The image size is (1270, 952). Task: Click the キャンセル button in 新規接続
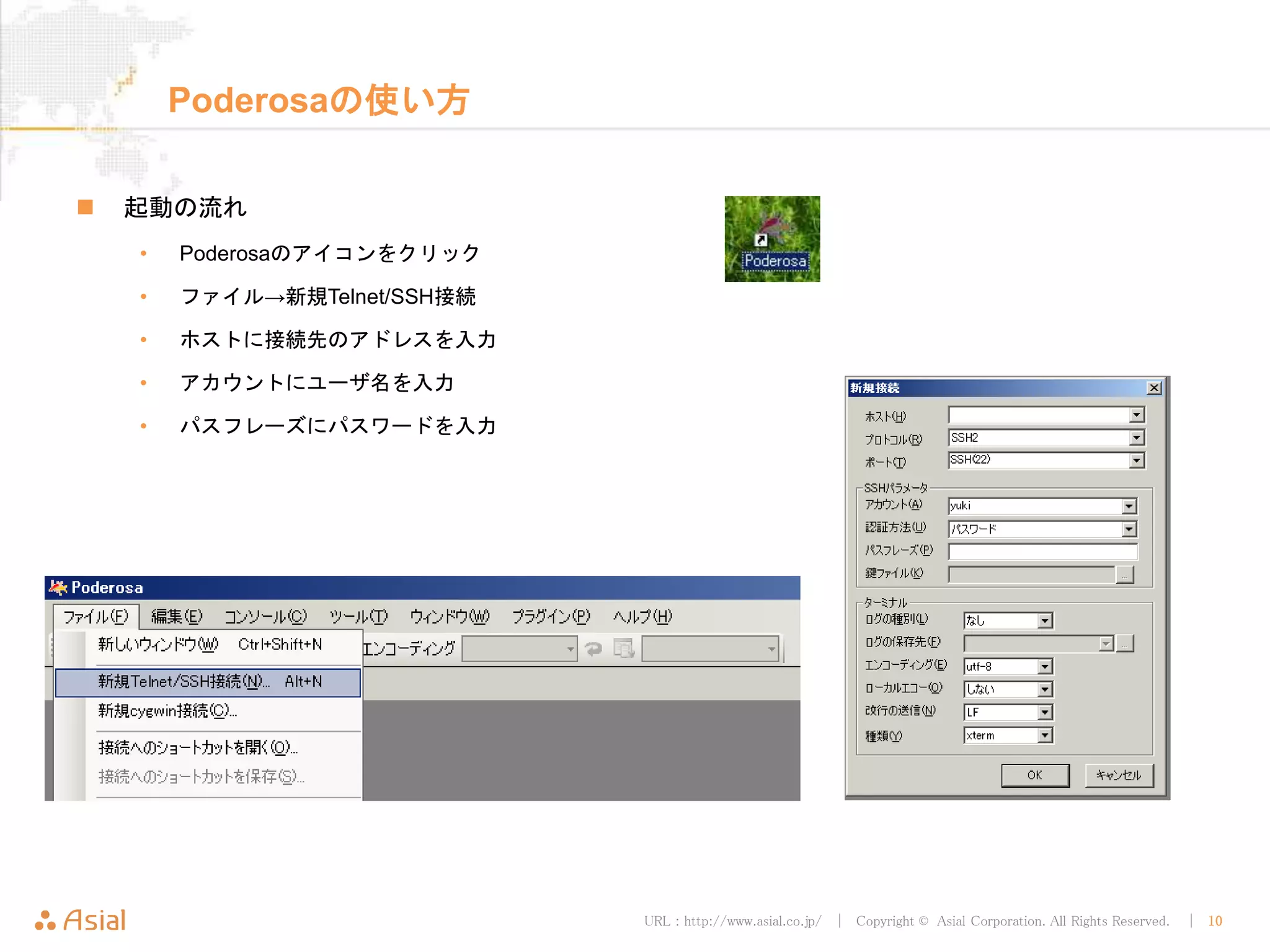(x=1119, y=775)
